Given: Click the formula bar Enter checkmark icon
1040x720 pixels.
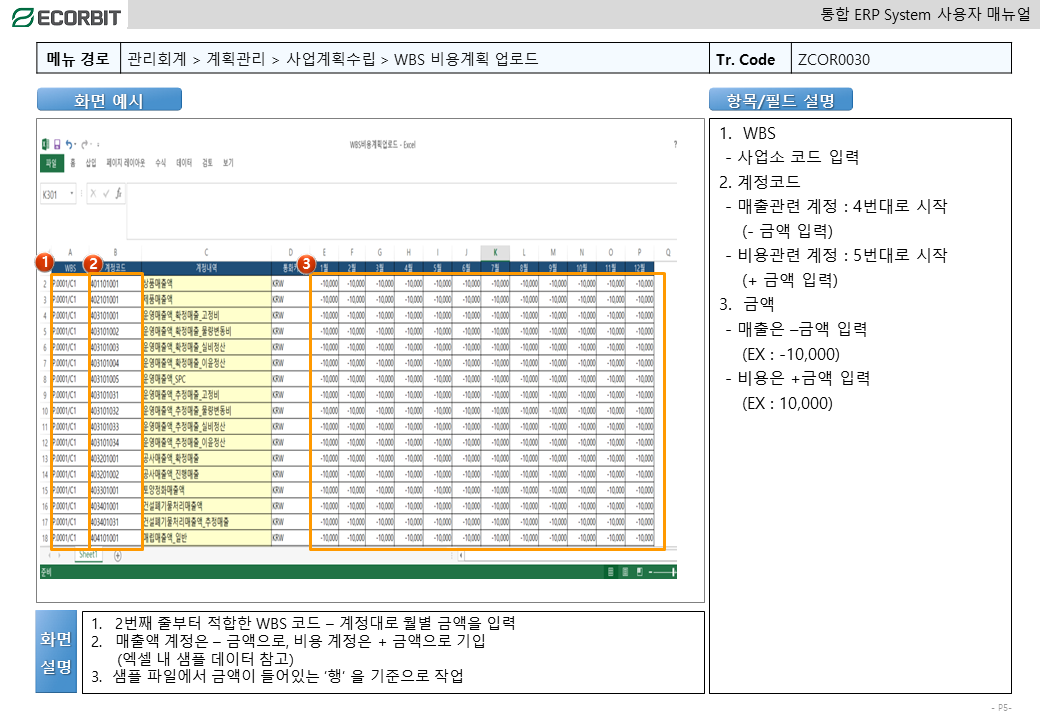Looking at the screenshot, I should (105, 194).
